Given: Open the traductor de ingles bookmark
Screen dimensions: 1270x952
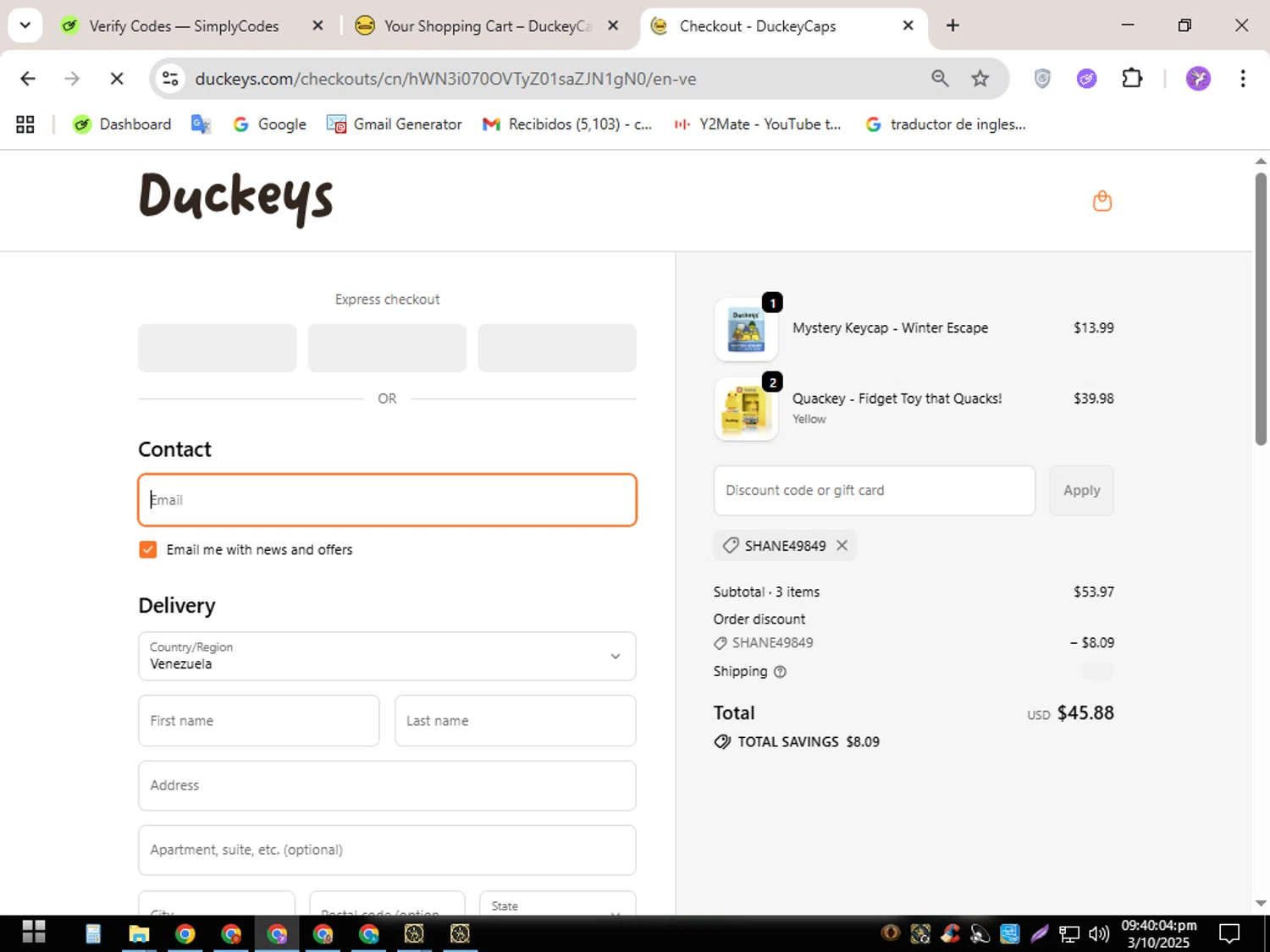Looking at the screenshot, I should click(946, 124).
